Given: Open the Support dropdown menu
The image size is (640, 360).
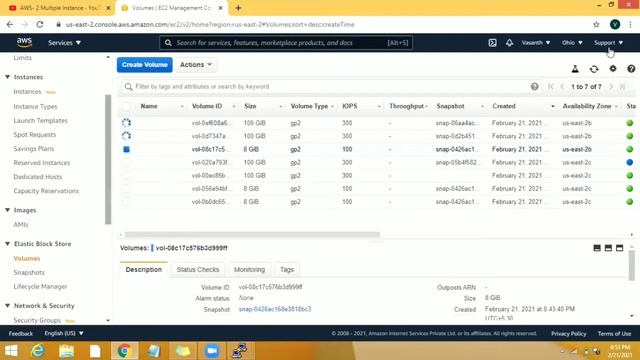Looking at the screenshot, I should [608, 42].
